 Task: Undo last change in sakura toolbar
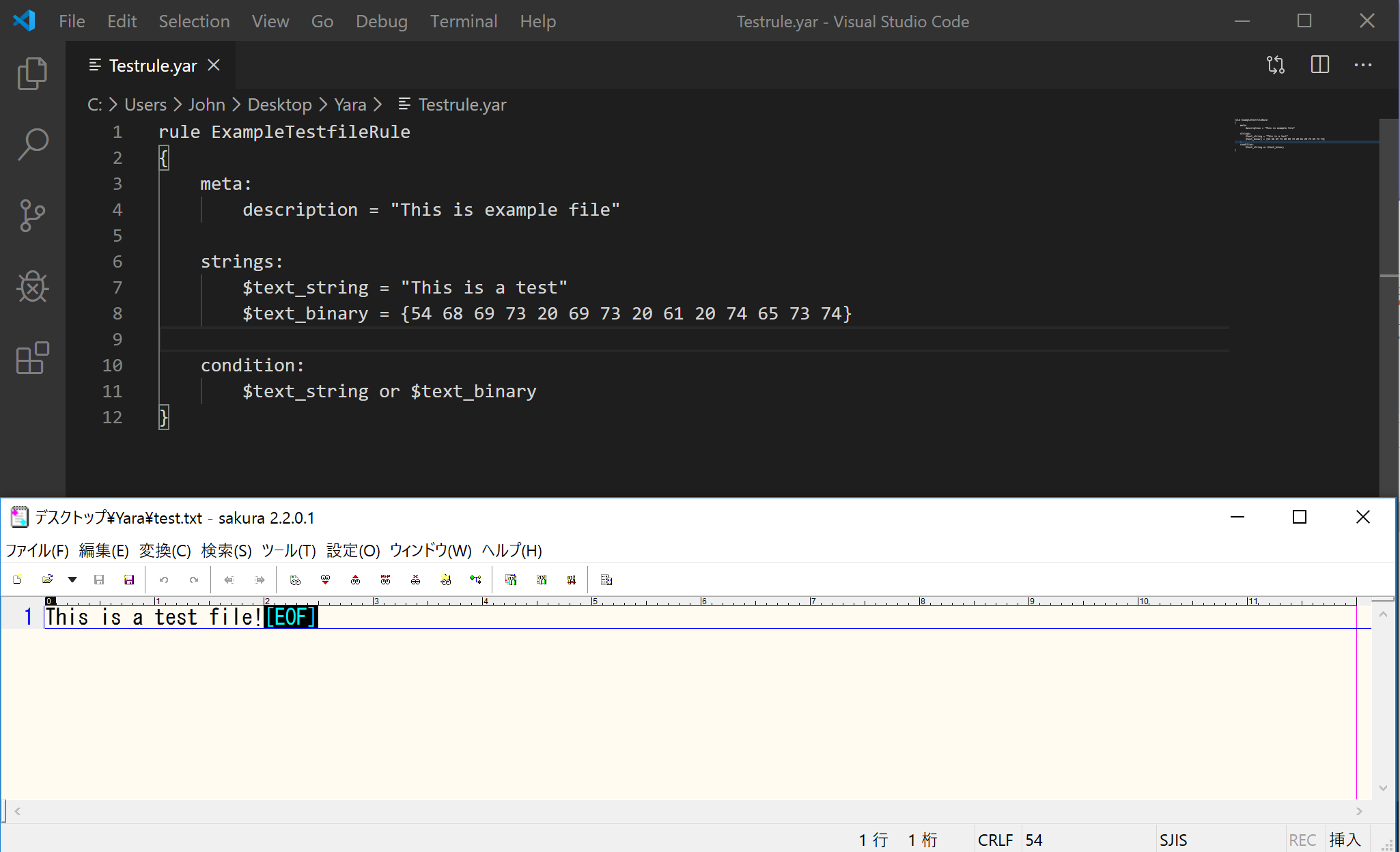164,579
